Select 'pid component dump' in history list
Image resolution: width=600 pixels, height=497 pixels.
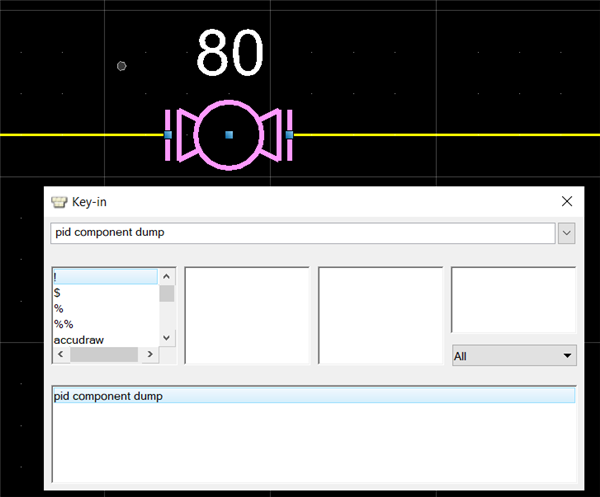[314, 396]
